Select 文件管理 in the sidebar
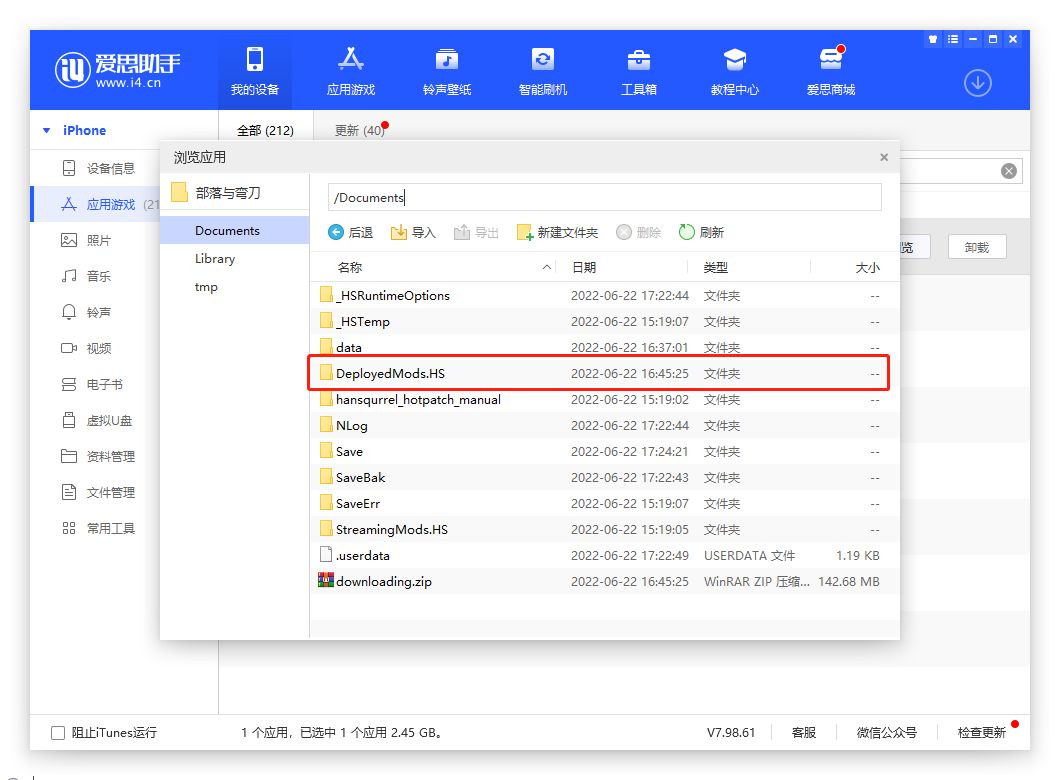This screenshot has width=1060, height=780. [x=99, y=492]
